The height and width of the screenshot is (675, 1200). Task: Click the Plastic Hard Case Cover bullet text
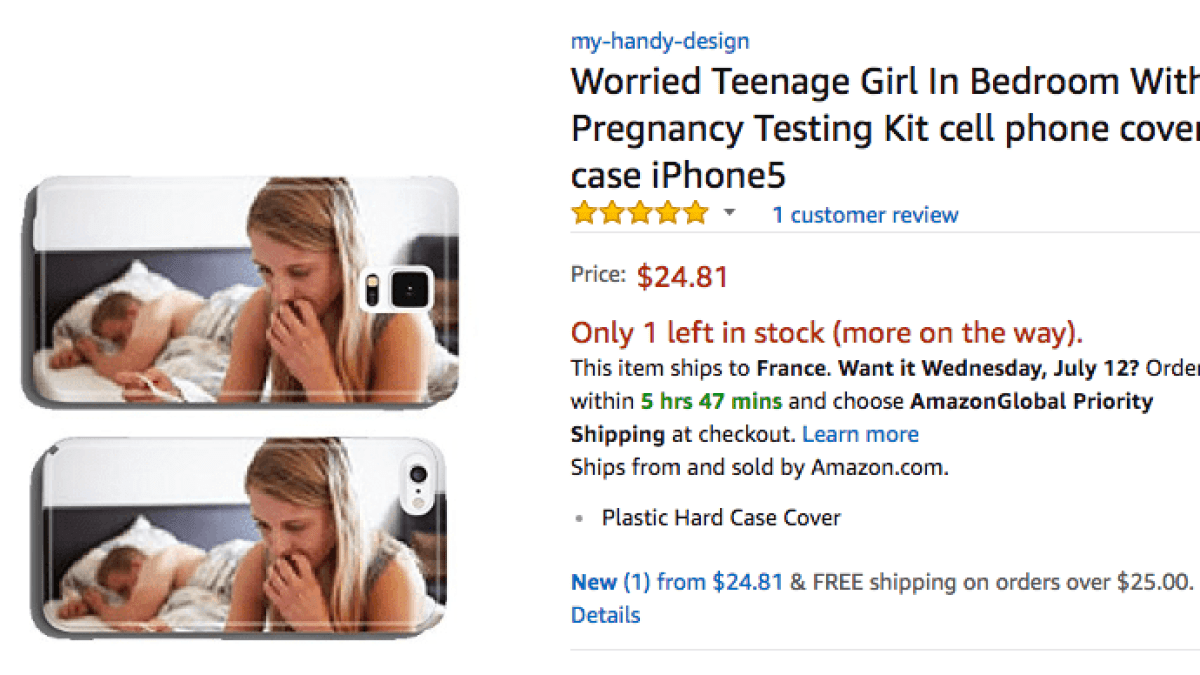click(x=721, y=518)
